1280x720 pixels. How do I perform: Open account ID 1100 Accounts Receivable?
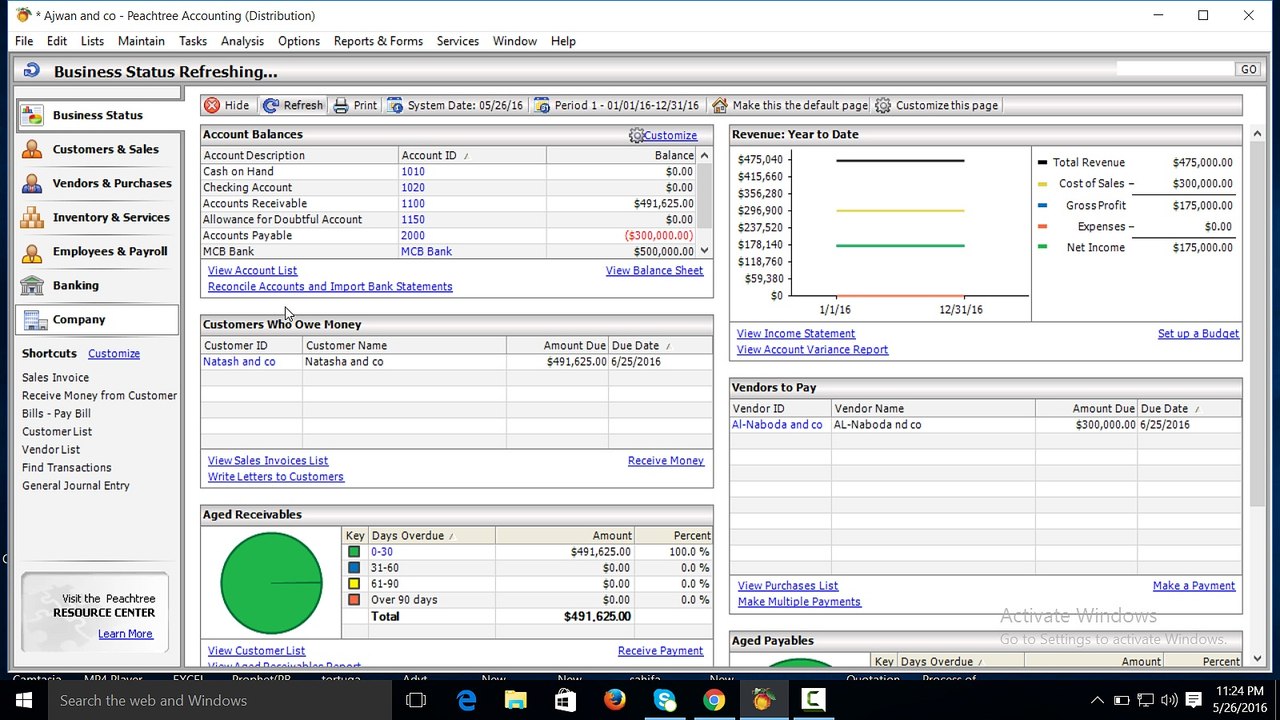(x=413, y=204)
